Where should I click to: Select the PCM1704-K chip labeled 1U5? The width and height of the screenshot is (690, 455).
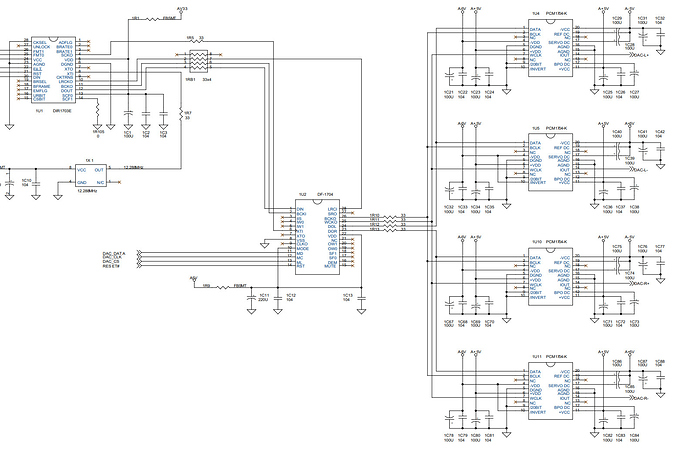tap(551, 162)
